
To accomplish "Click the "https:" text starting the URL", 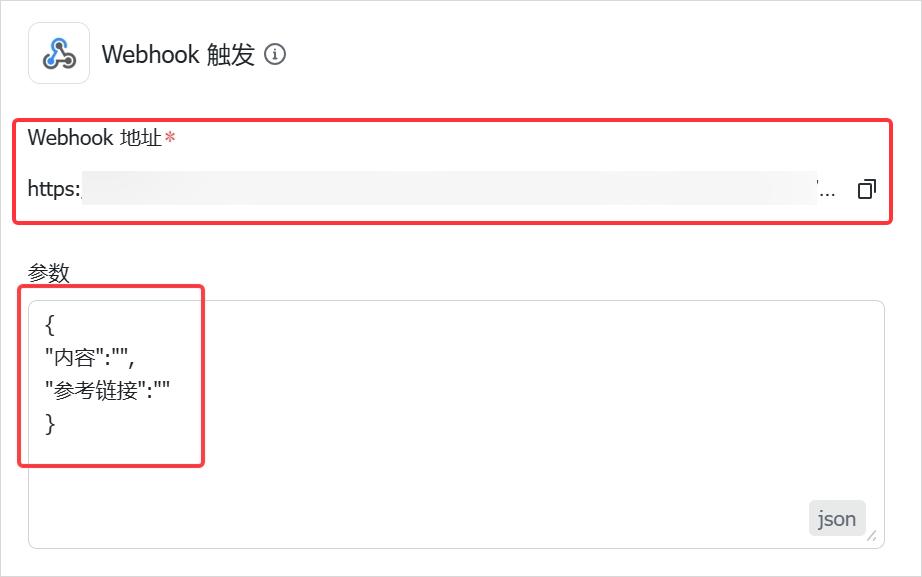I will [54, 188].
